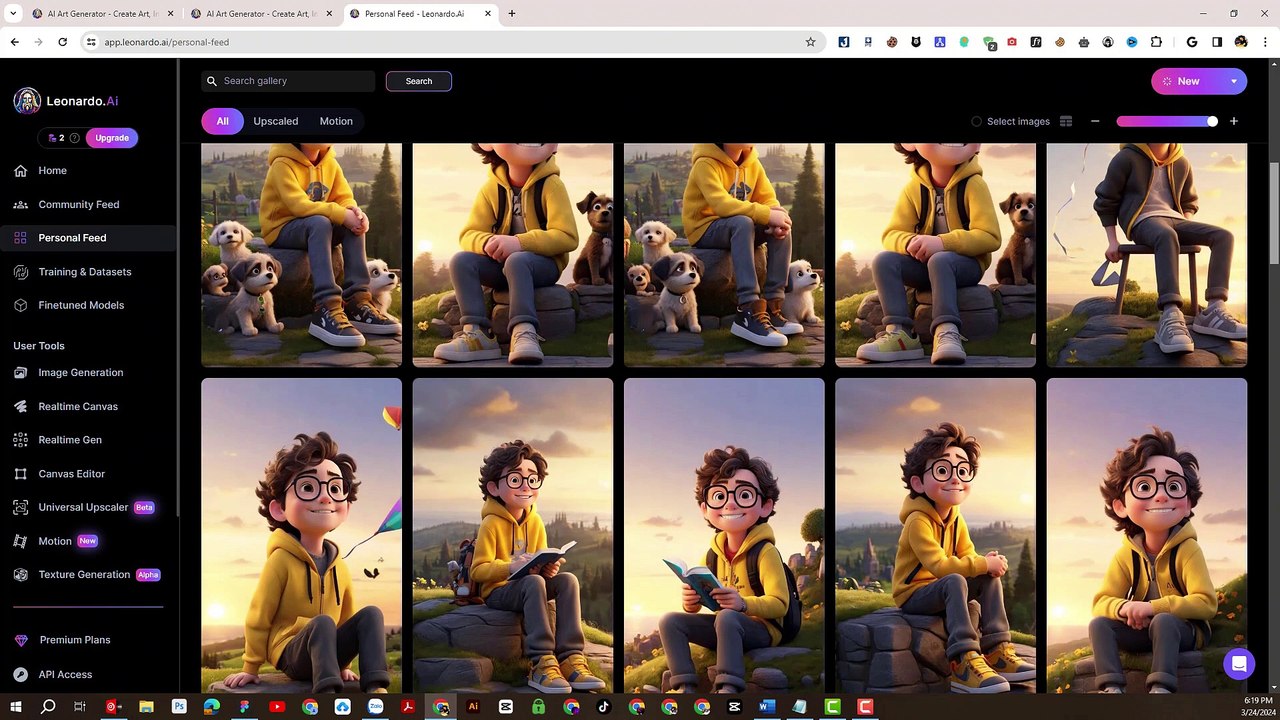Increase image size with the plus button
The height and width of the screenshot is (720, 1280).
(x=1234, y=121)
